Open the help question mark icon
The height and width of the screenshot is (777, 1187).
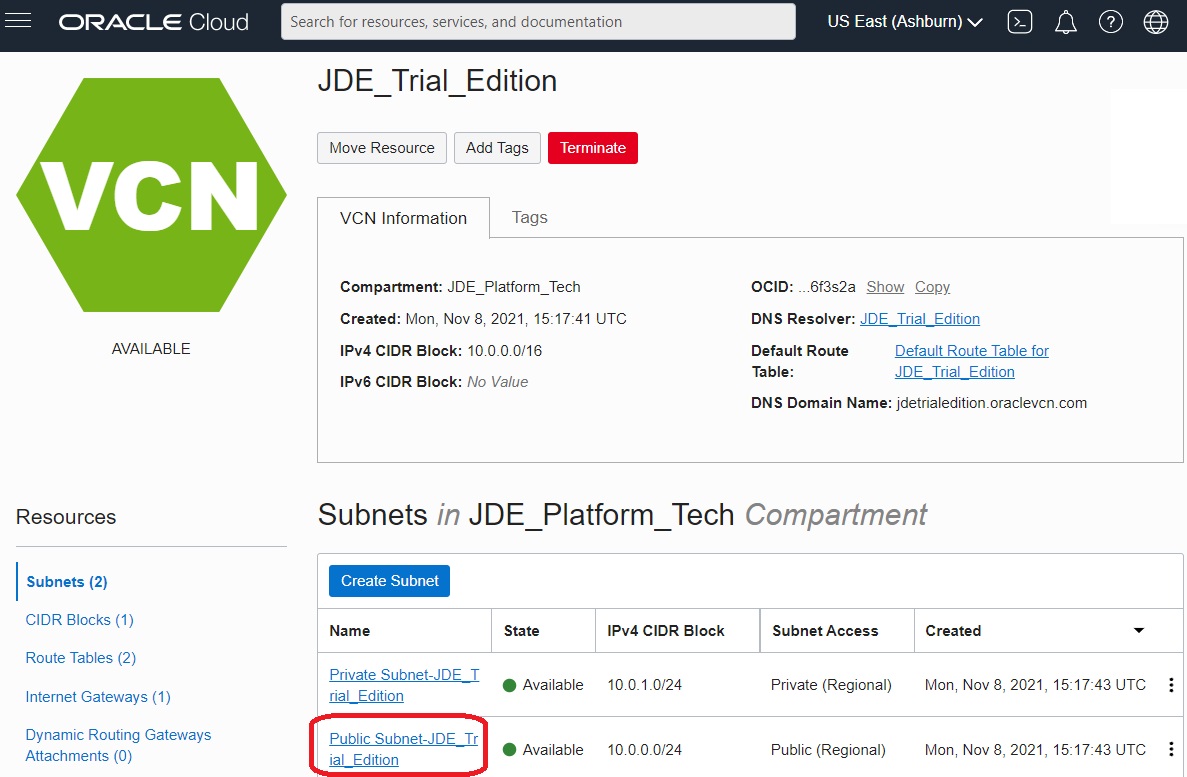[1110, 21]
